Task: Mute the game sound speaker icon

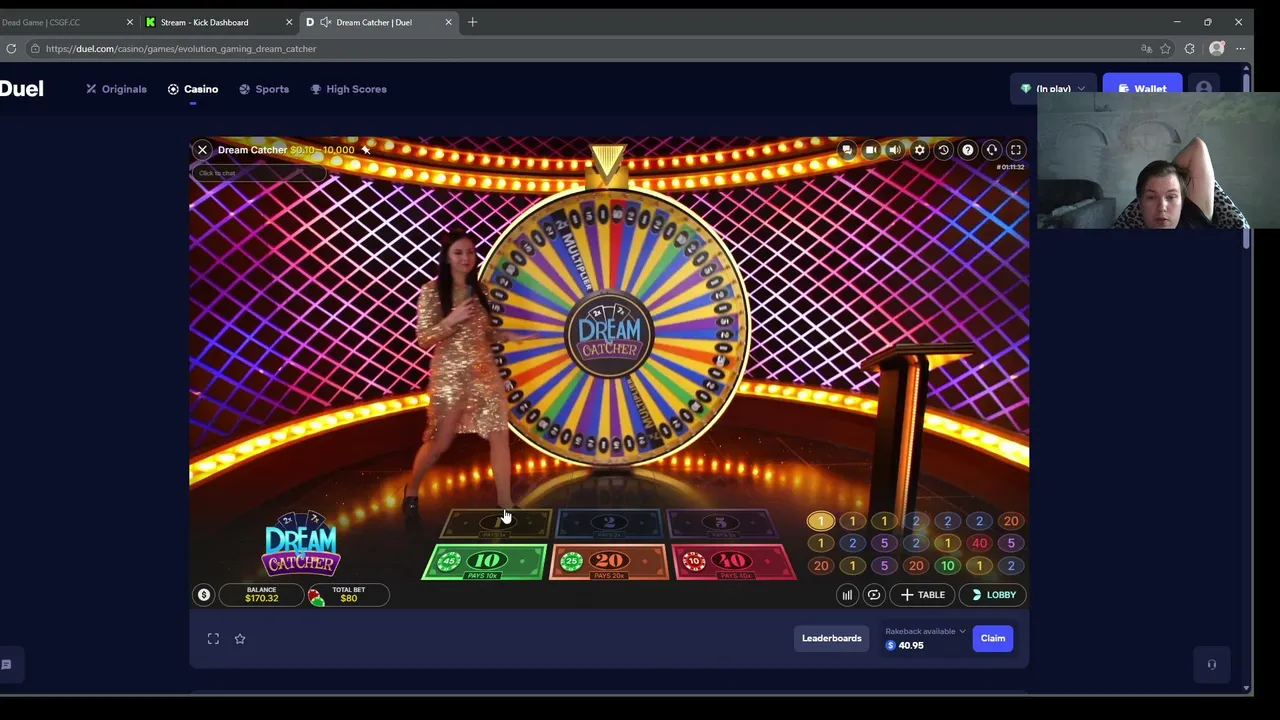Action: 895,150
